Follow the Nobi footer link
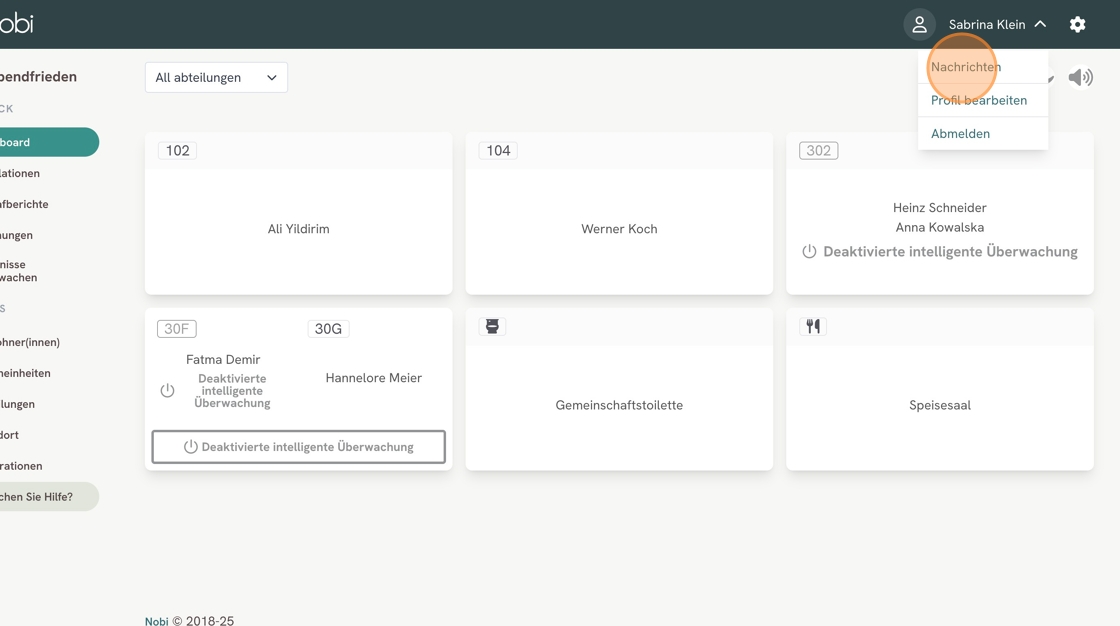Image resolution: width=1120 pixels, height=626 pixels. click(x=156, y=621)
